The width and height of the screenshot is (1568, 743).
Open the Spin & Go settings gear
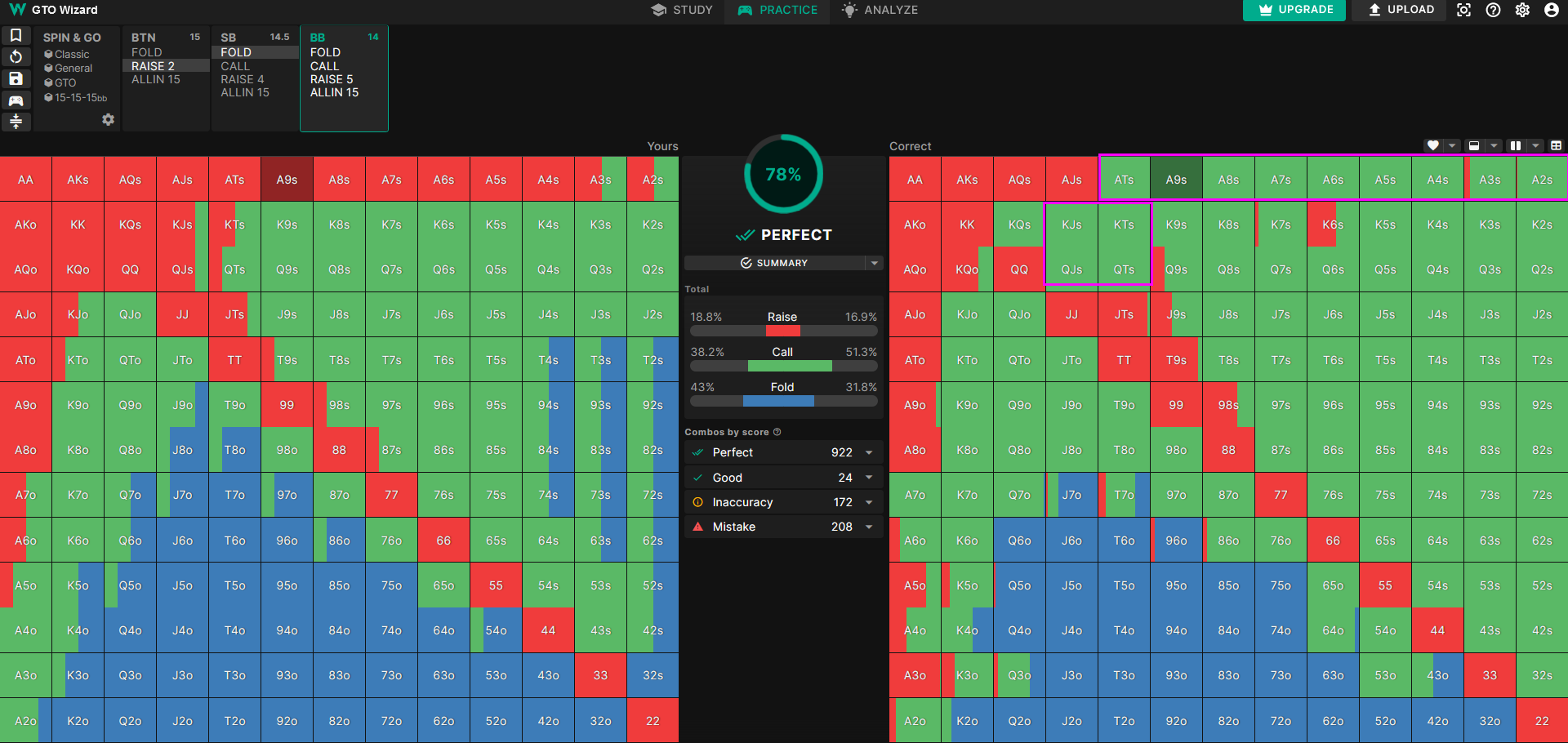coord(108,120)
